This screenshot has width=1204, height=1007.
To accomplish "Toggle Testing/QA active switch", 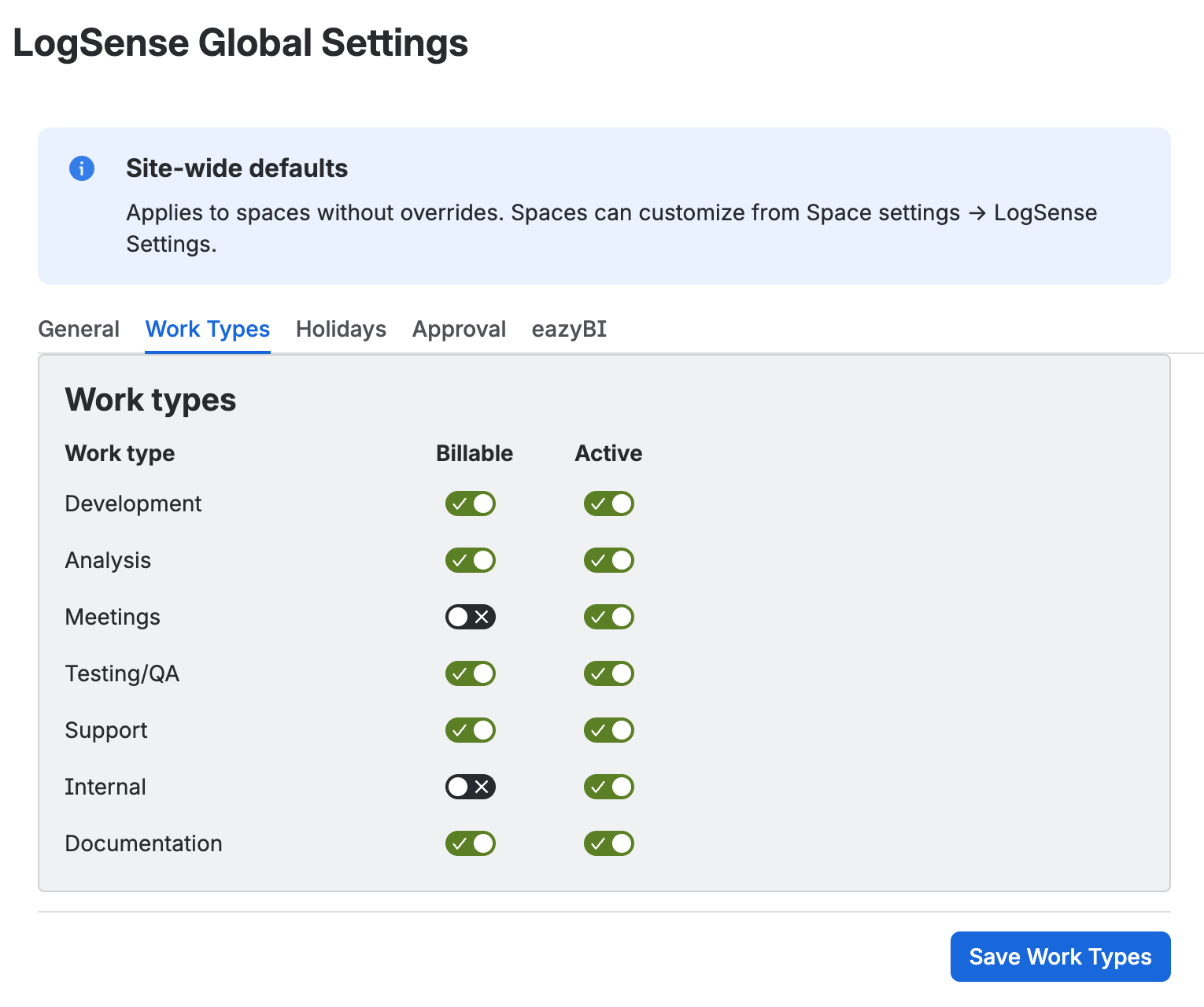I will (609, 673).
